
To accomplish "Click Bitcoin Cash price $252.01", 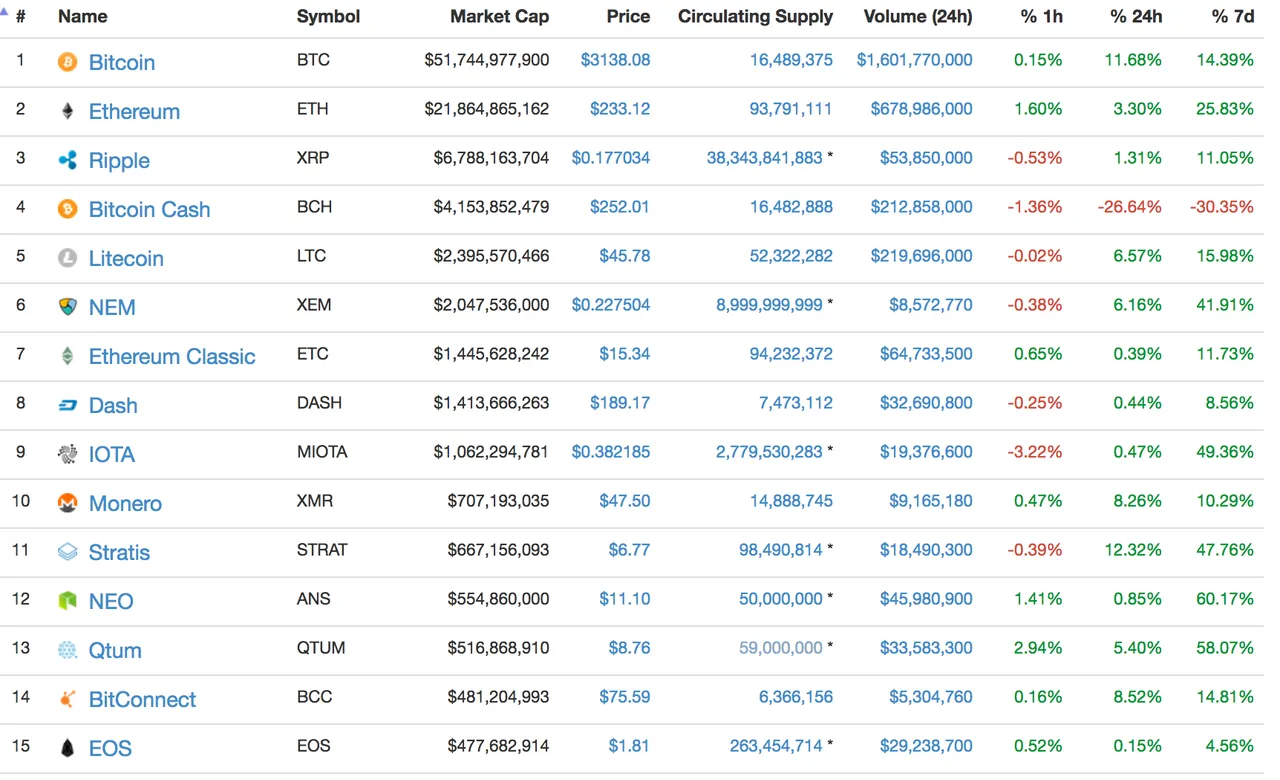I will point(620,207).
